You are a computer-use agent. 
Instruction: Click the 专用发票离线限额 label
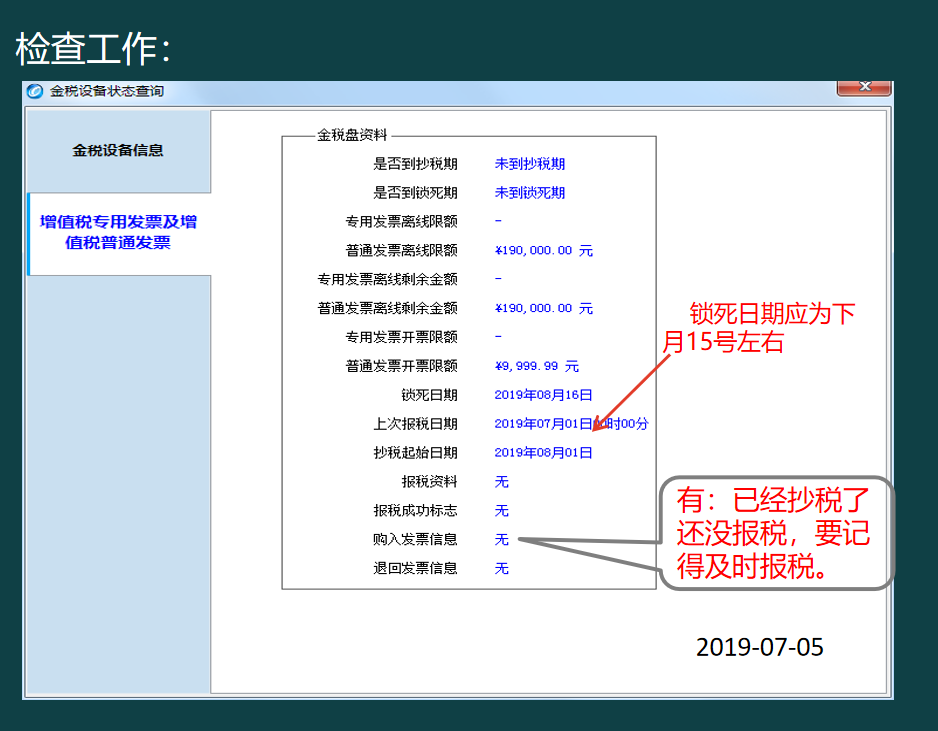pyautogui.click(x=401, y=221)
